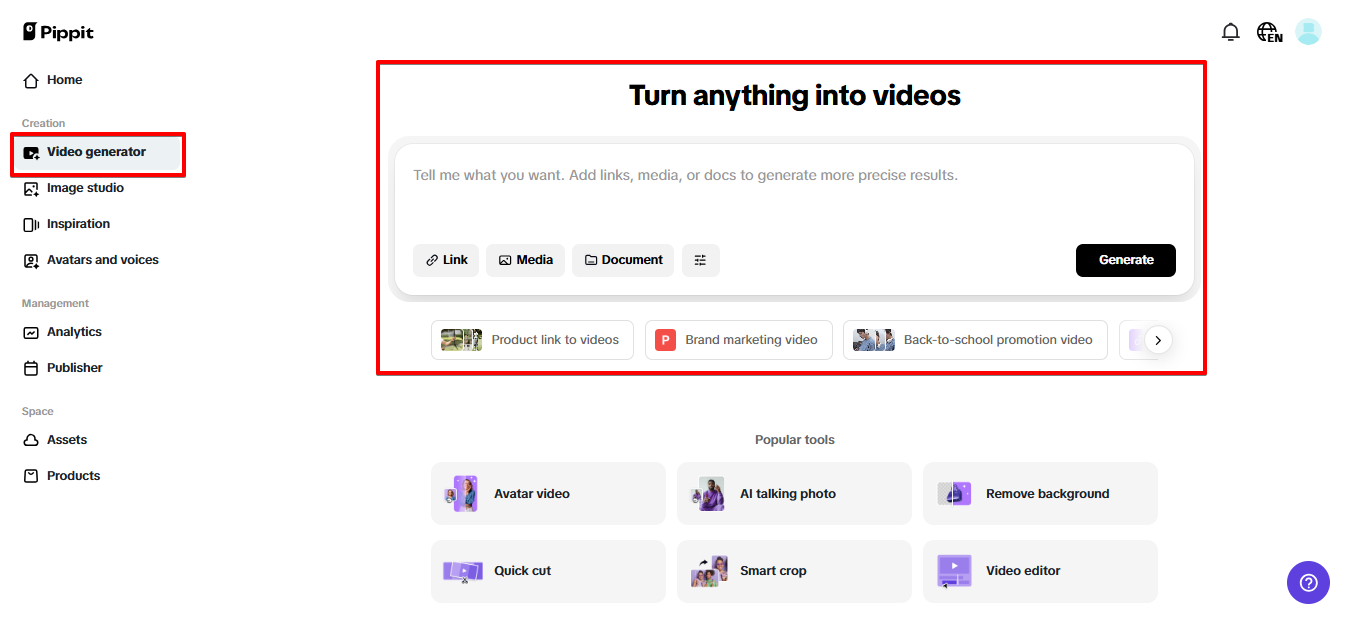The height and width of the screenshot is (638, 1365).
Task: Go to the Home menu item
Action: [62, 80]
